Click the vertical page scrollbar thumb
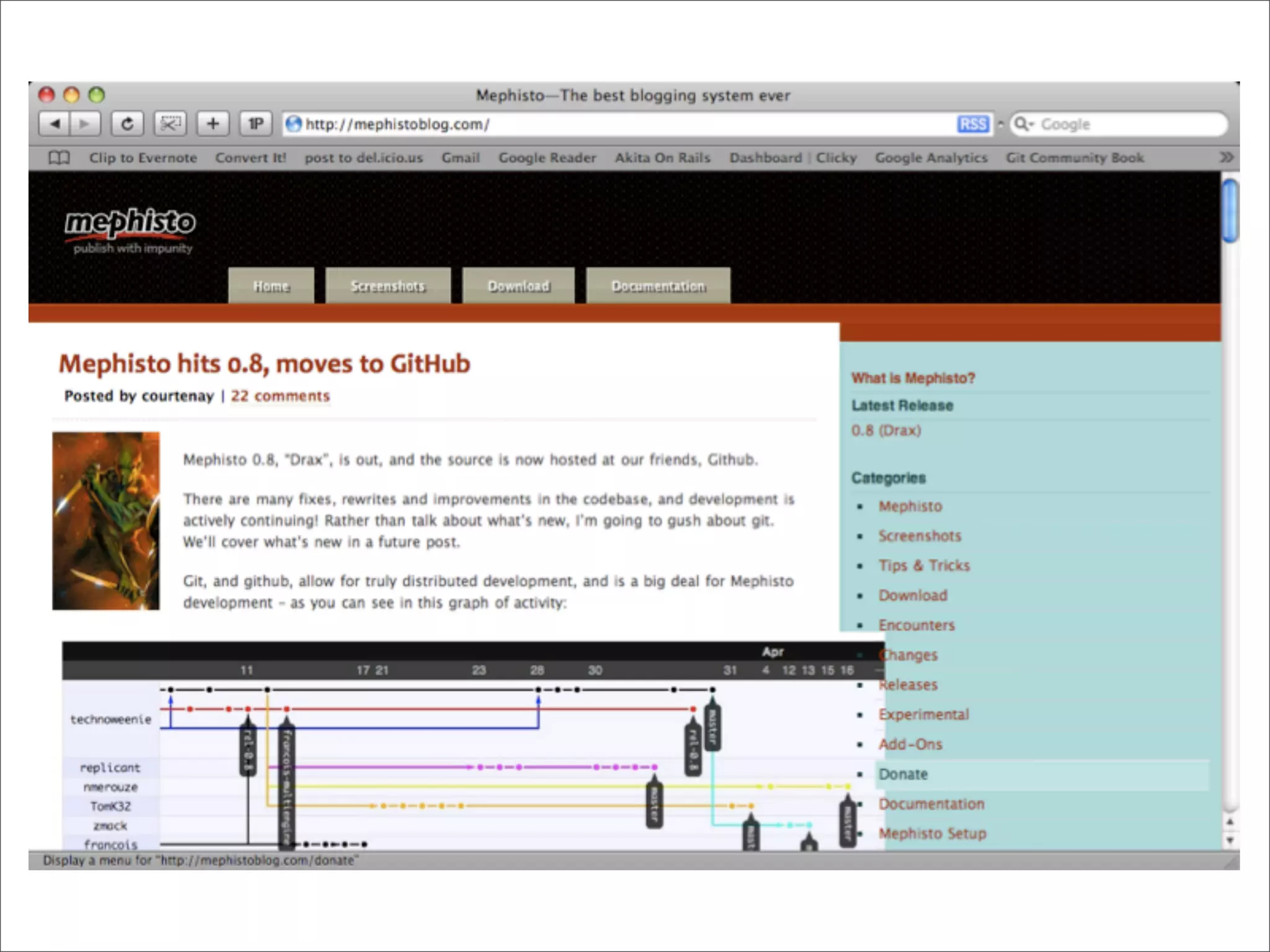The width and height of the screenshot is (1270, 952). coord(1230,209)
